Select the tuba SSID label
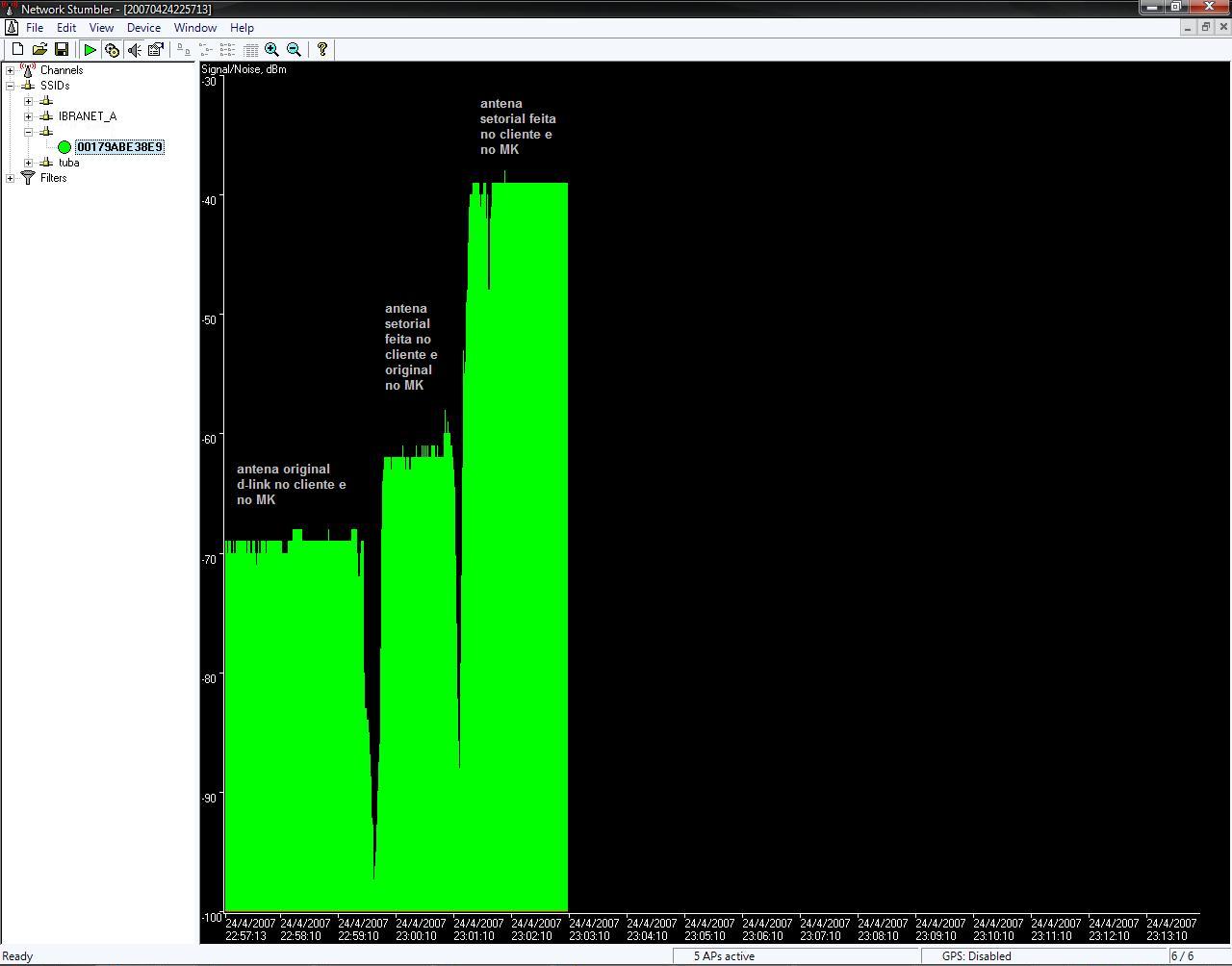Screen dimensions: 1232x966 [68, 162]
